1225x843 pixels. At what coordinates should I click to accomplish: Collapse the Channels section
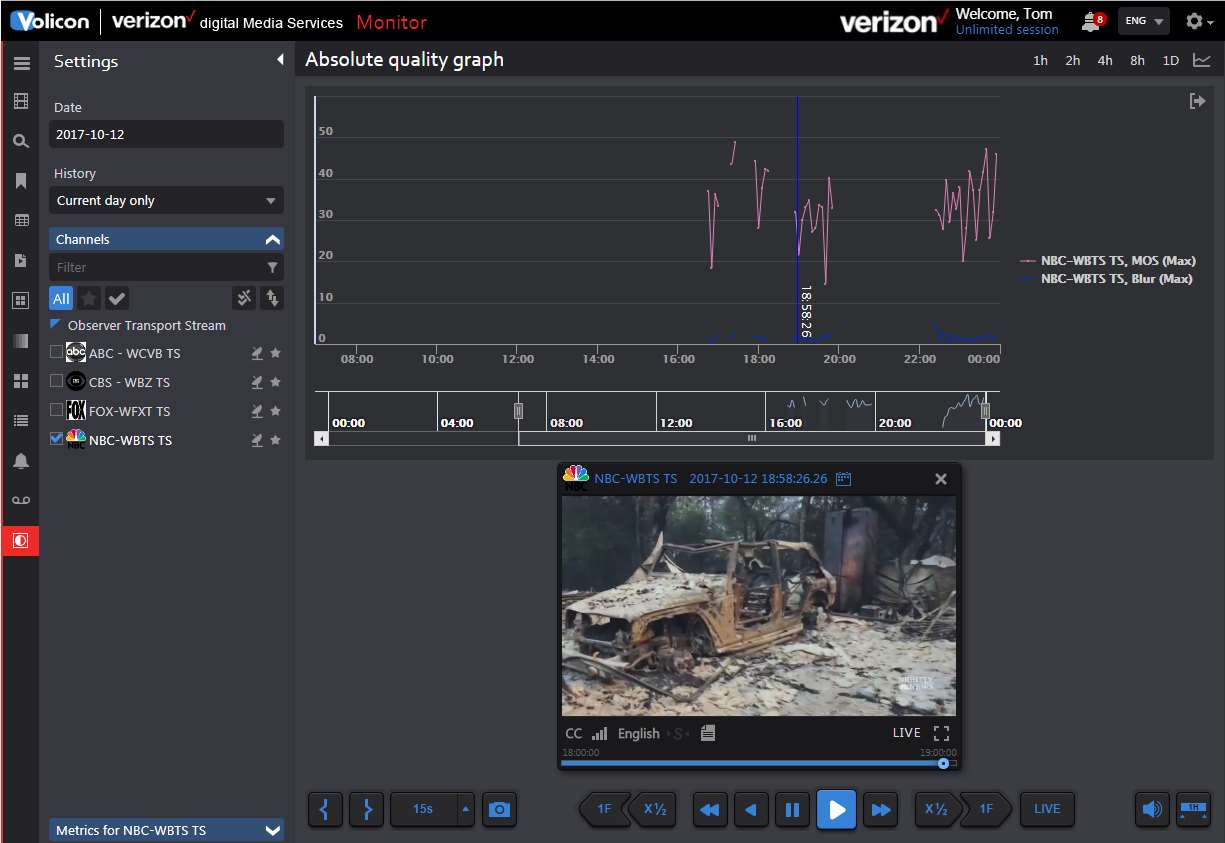click(x=271, y=239)
